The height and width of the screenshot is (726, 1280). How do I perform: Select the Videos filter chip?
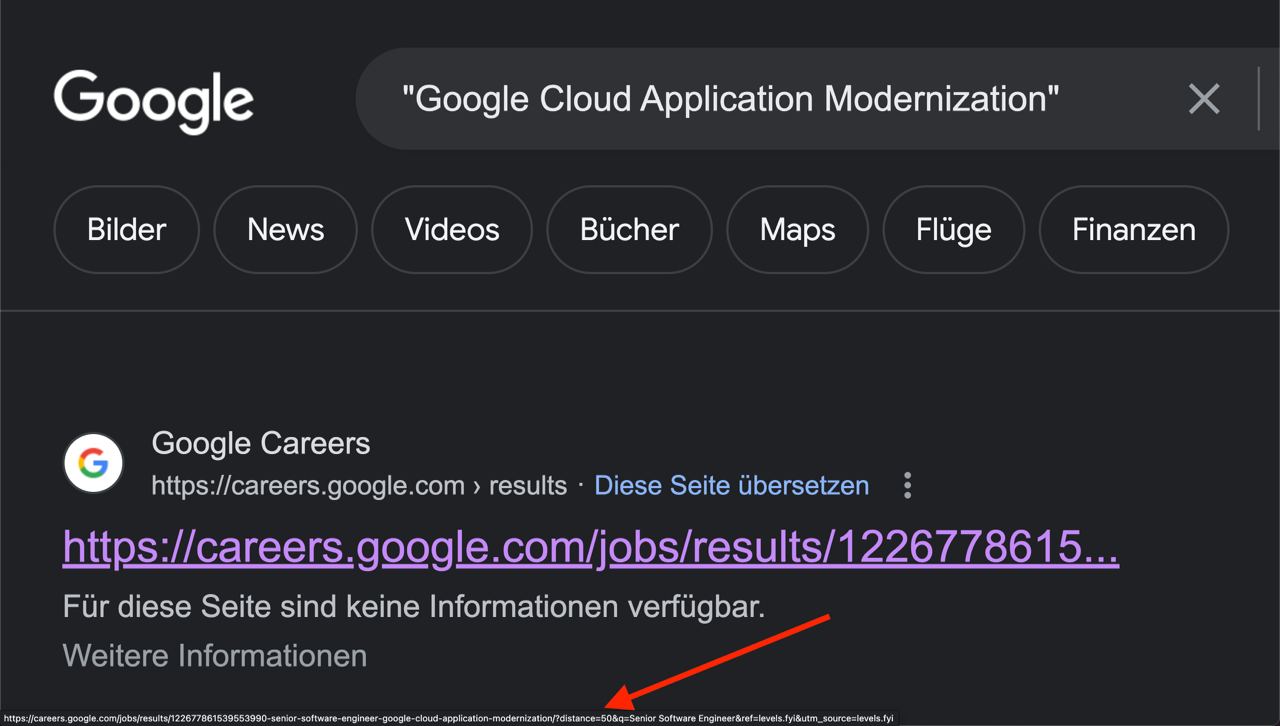[x=452, y=230]
